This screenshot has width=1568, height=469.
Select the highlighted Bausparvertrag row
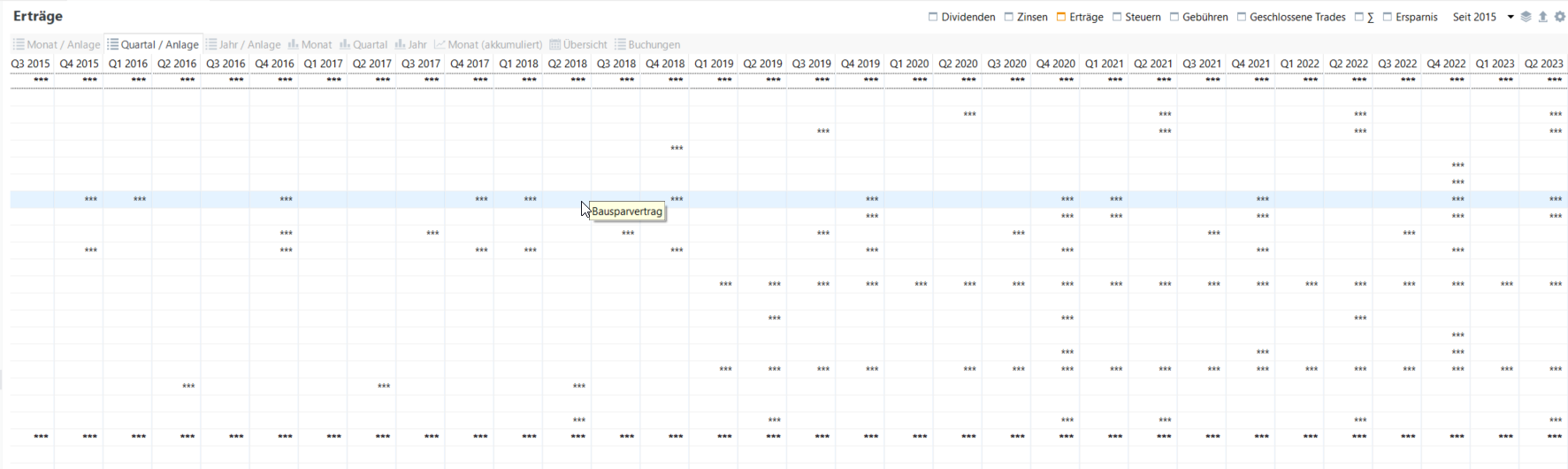coord(354,200)
